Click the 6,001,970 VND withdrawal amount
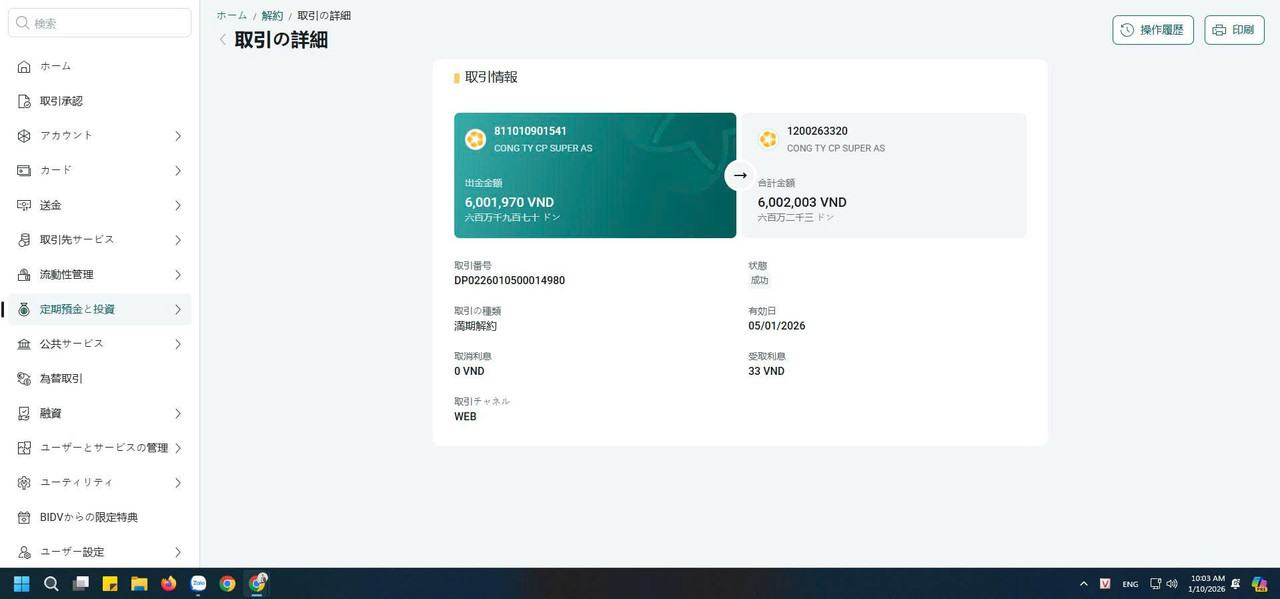This screenshot has height=599, width=1280. [x=509, y=202]
